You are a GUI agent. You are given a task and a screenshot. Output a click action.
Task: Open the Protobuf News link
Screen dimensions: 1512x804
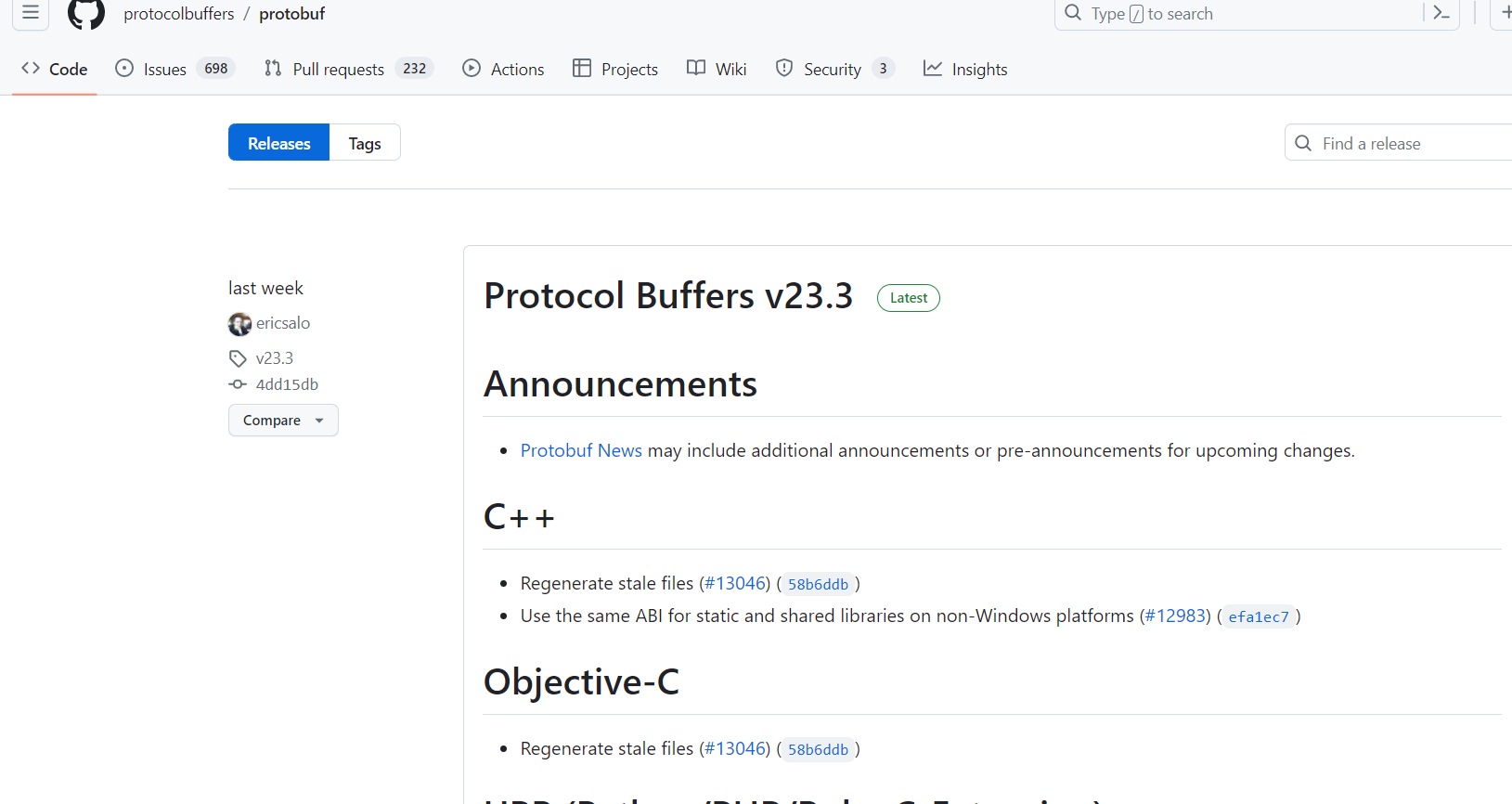pyautogui.click(x=581, y=450)
